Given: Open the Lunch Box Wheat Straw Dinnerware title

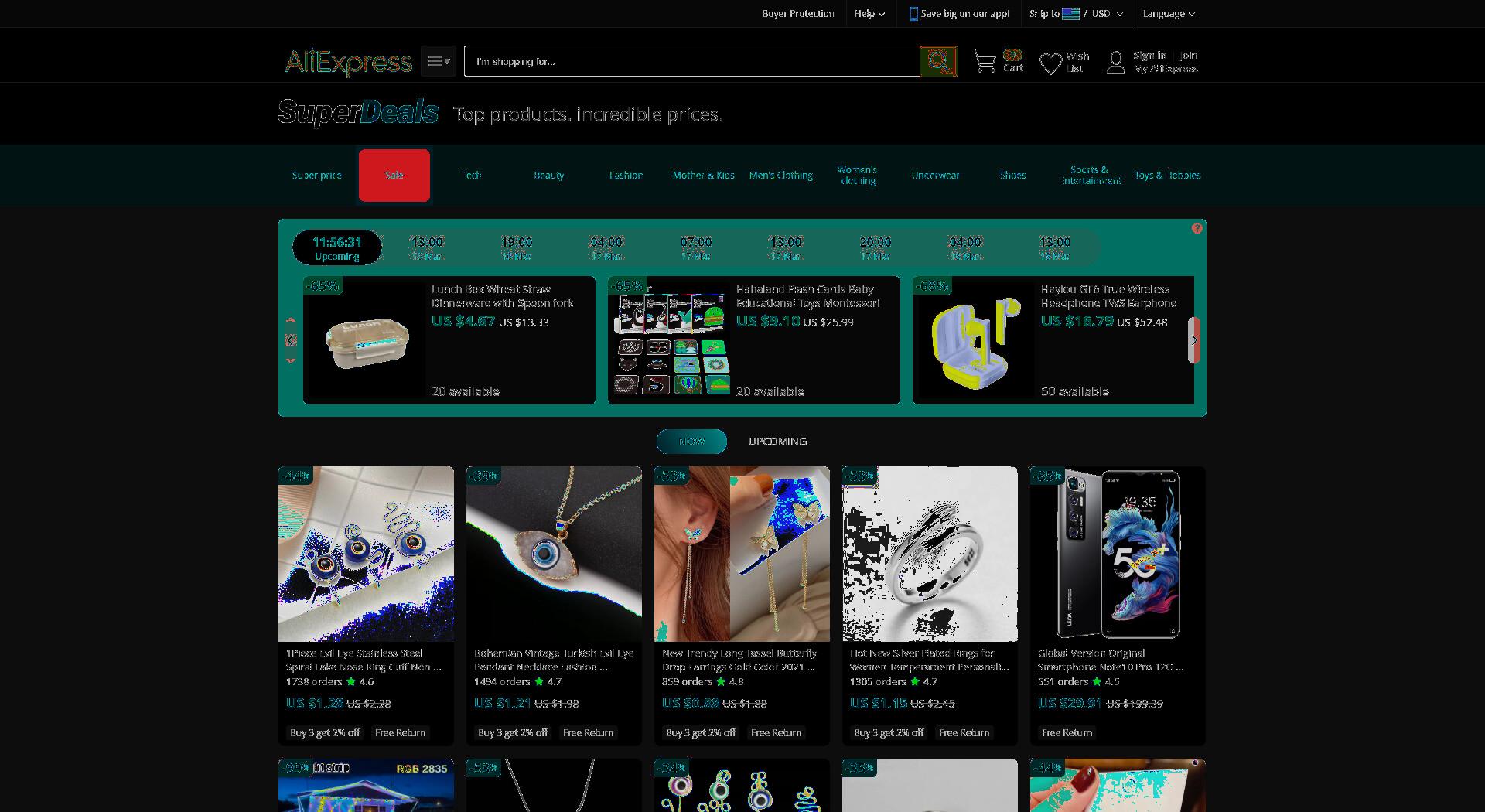Looking at the screenshot, I should click(503, 296).
